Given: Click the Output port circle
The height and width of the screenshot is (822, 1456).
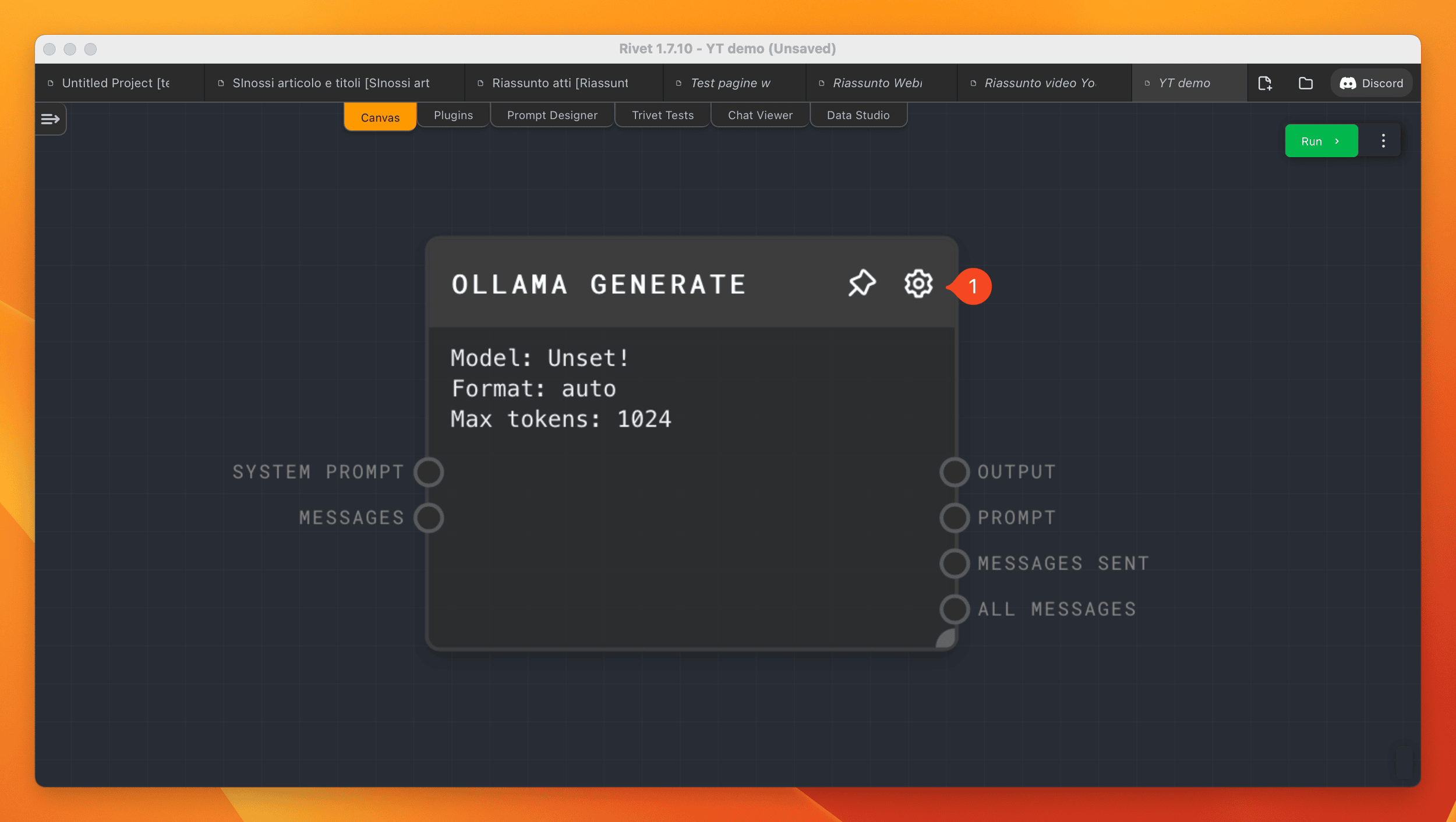Looking at the screenshot, I should tap(954, 472).
